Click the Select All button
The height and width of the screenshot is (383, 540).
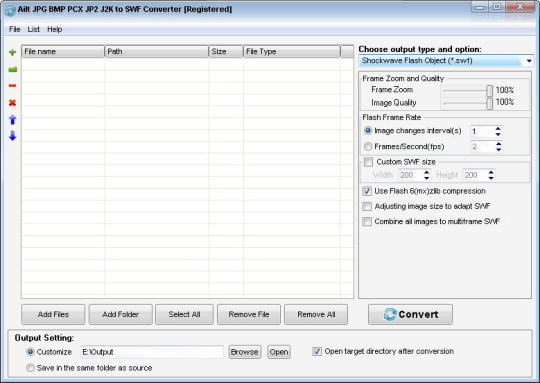(x=184, y=314)
